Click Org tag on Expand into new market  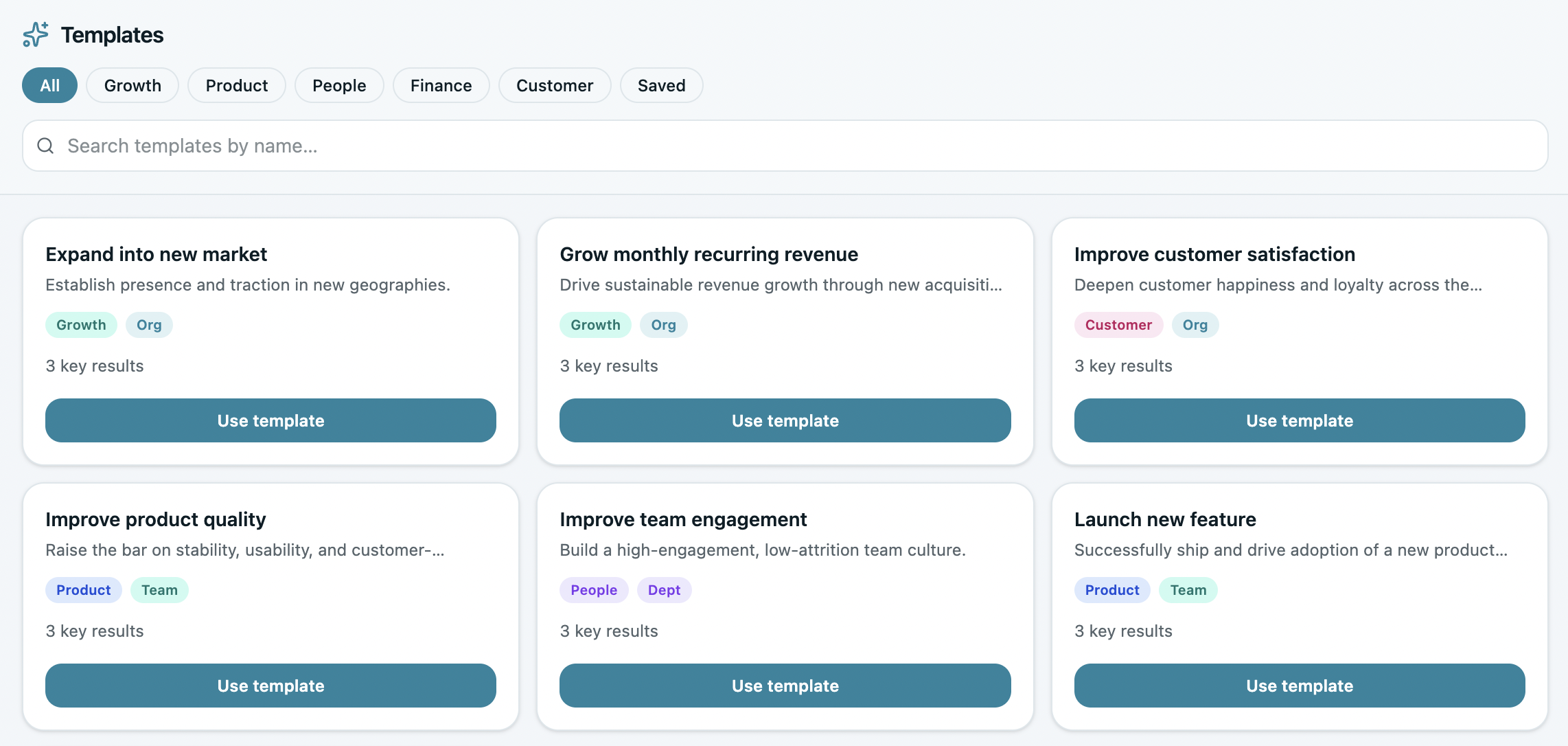149,325
